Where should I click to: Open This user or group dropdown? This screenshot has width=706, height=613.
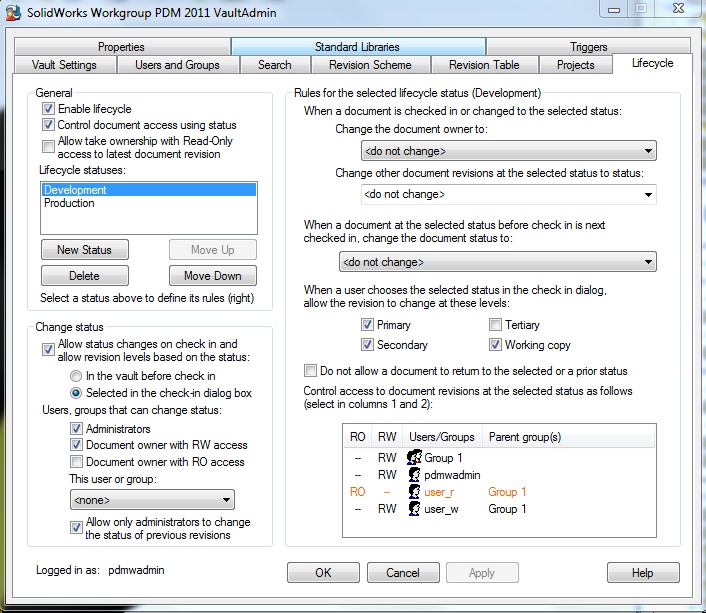coord(152,500)
